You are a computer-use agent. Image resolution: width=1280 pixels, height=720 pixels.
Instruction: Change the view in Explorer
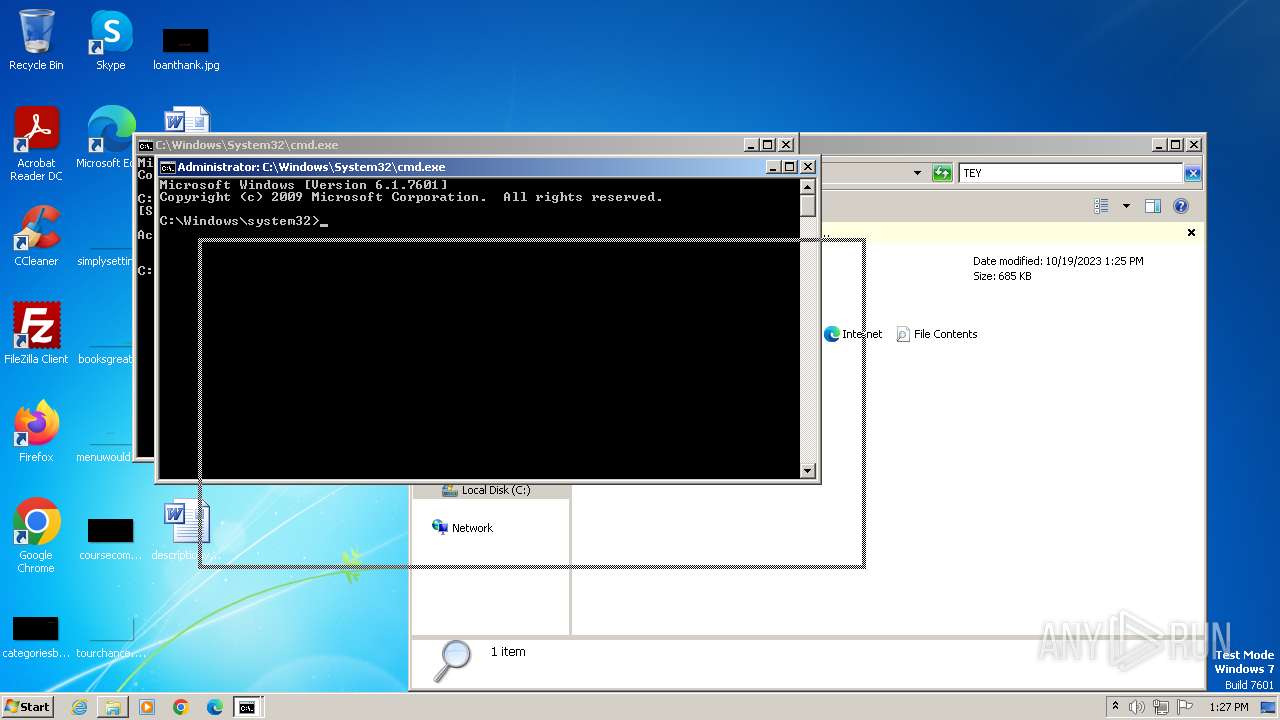click(x=1101, y=206)
